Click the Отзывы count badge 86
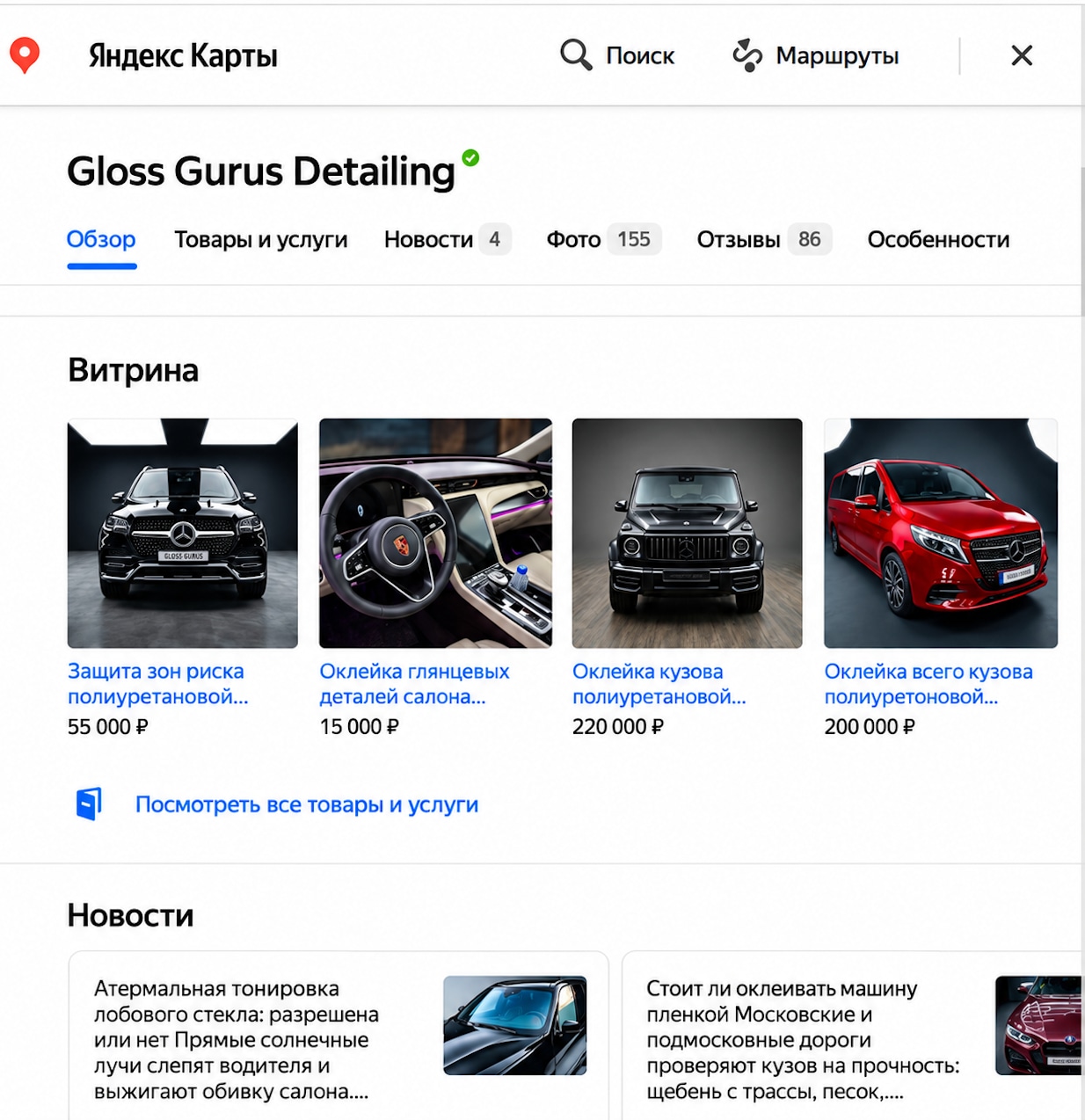This screenshot has height=1120, width=1085. [809, 239]
